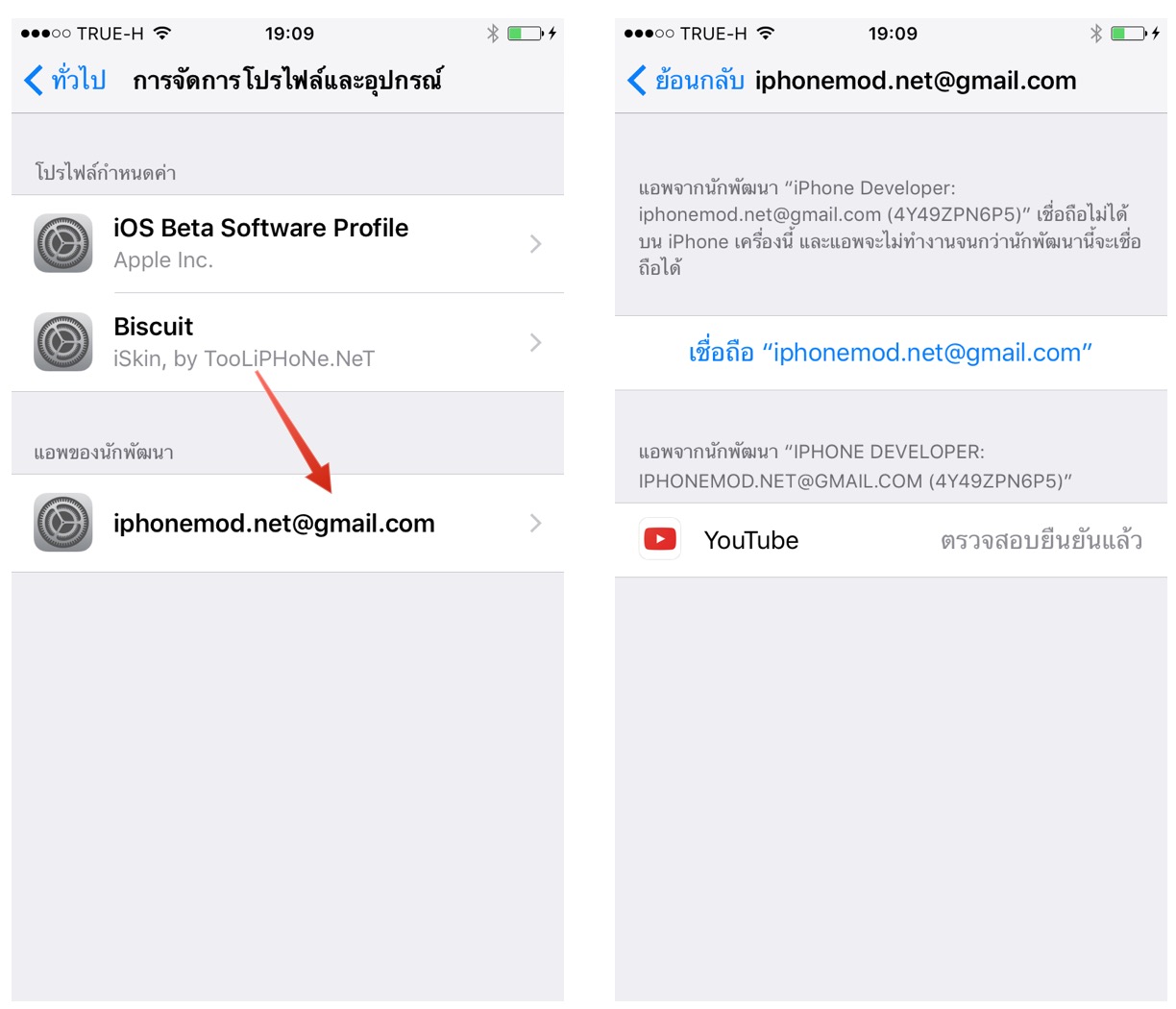The height and width of the screenshot is (1009, 1176).
Task: Select iOS Beta Software Profile row
Action: (287, 244)
